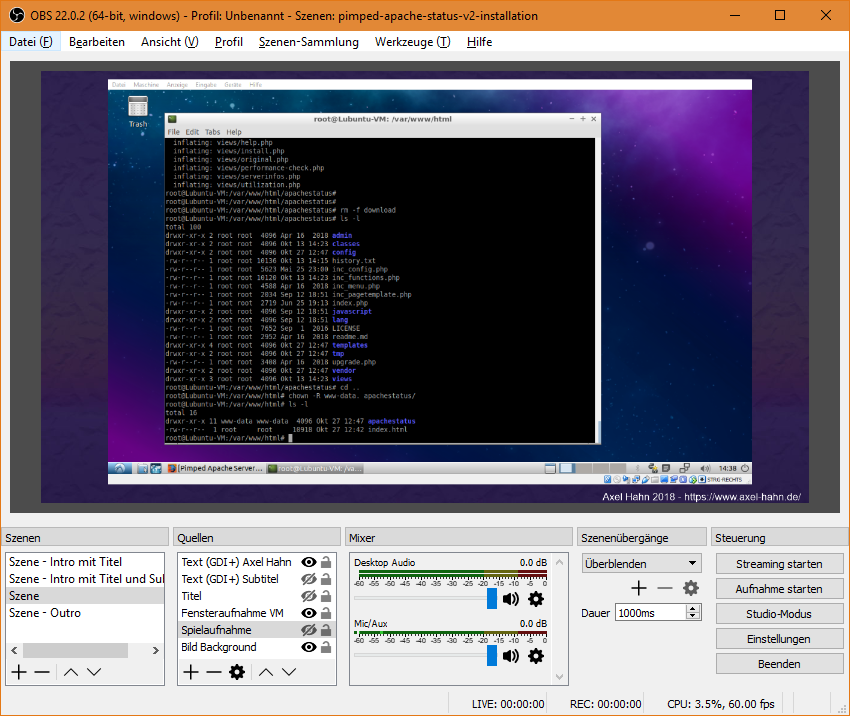Open the Datei menu
The height and width of the screenshot is (716, 850).
pos(31,42)
